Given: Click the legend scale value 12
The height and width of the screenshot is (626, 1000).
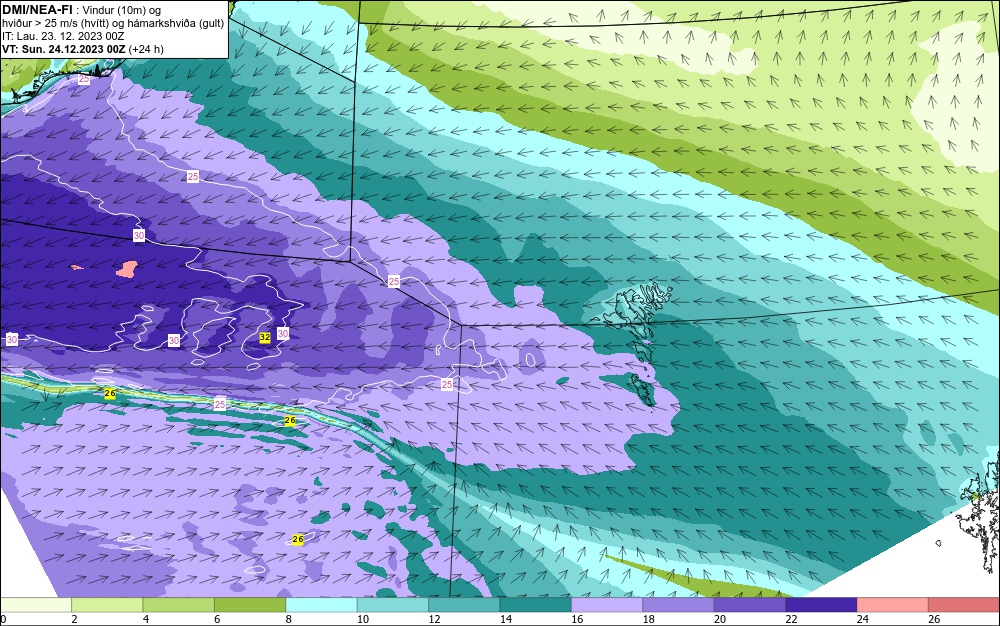Looking at the screenshot, I should (x=434, y=619).
